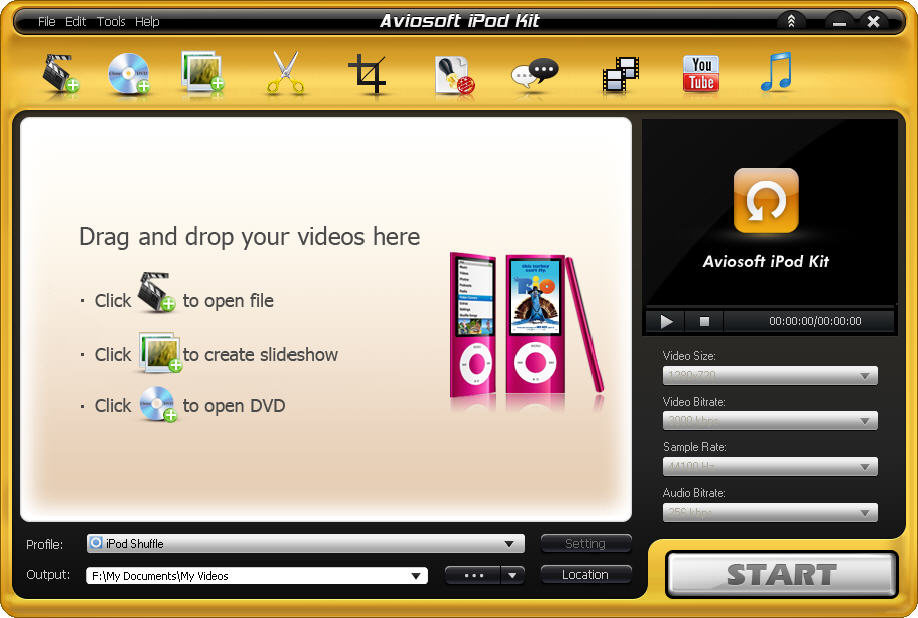Viewport: 918px width, 618px height.
Task: Click the Add Photo slideshow toolbar icon
Action: (203, 71)
